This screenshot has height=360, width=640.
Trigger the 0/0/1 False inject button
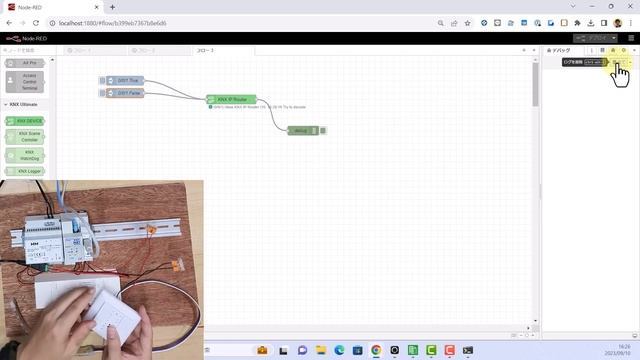tap(102, 93)
